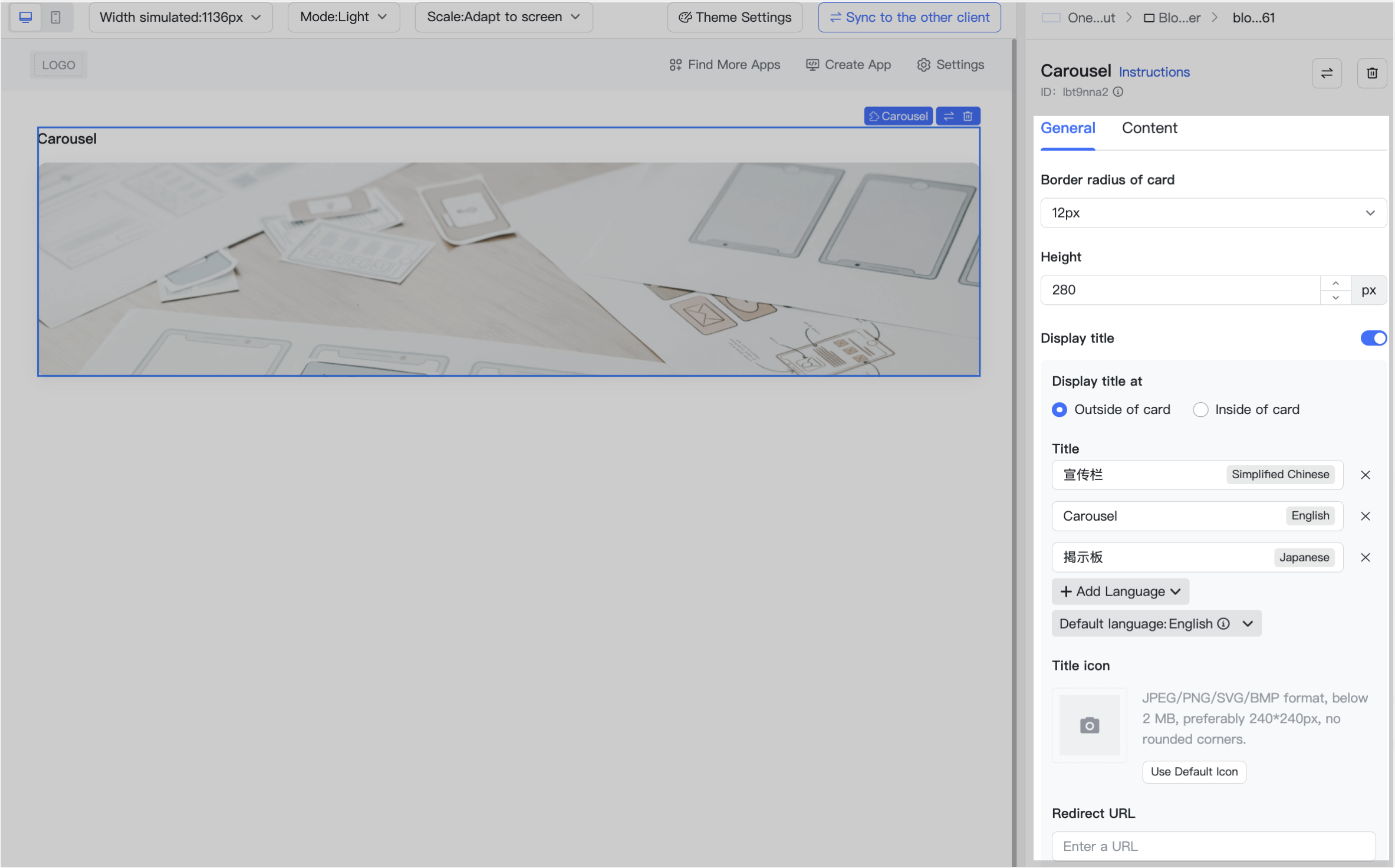The height and width of the screenshot is (868, 1395).
Task: Click swap icon on canvas Carousel toolbar
Action: tap(949, 116)
